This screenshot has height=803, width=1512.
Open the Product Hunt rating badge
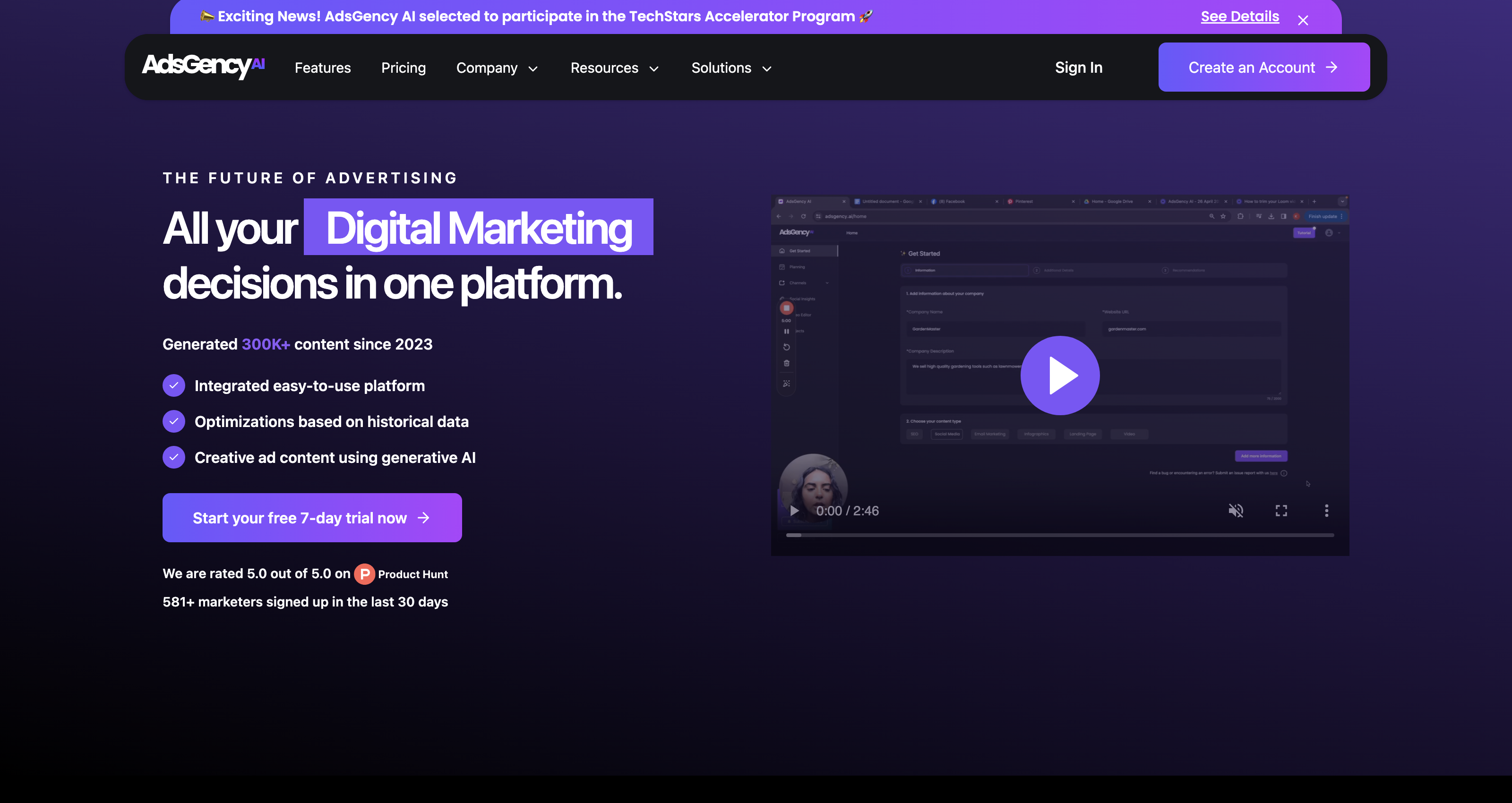click(401, 574)
